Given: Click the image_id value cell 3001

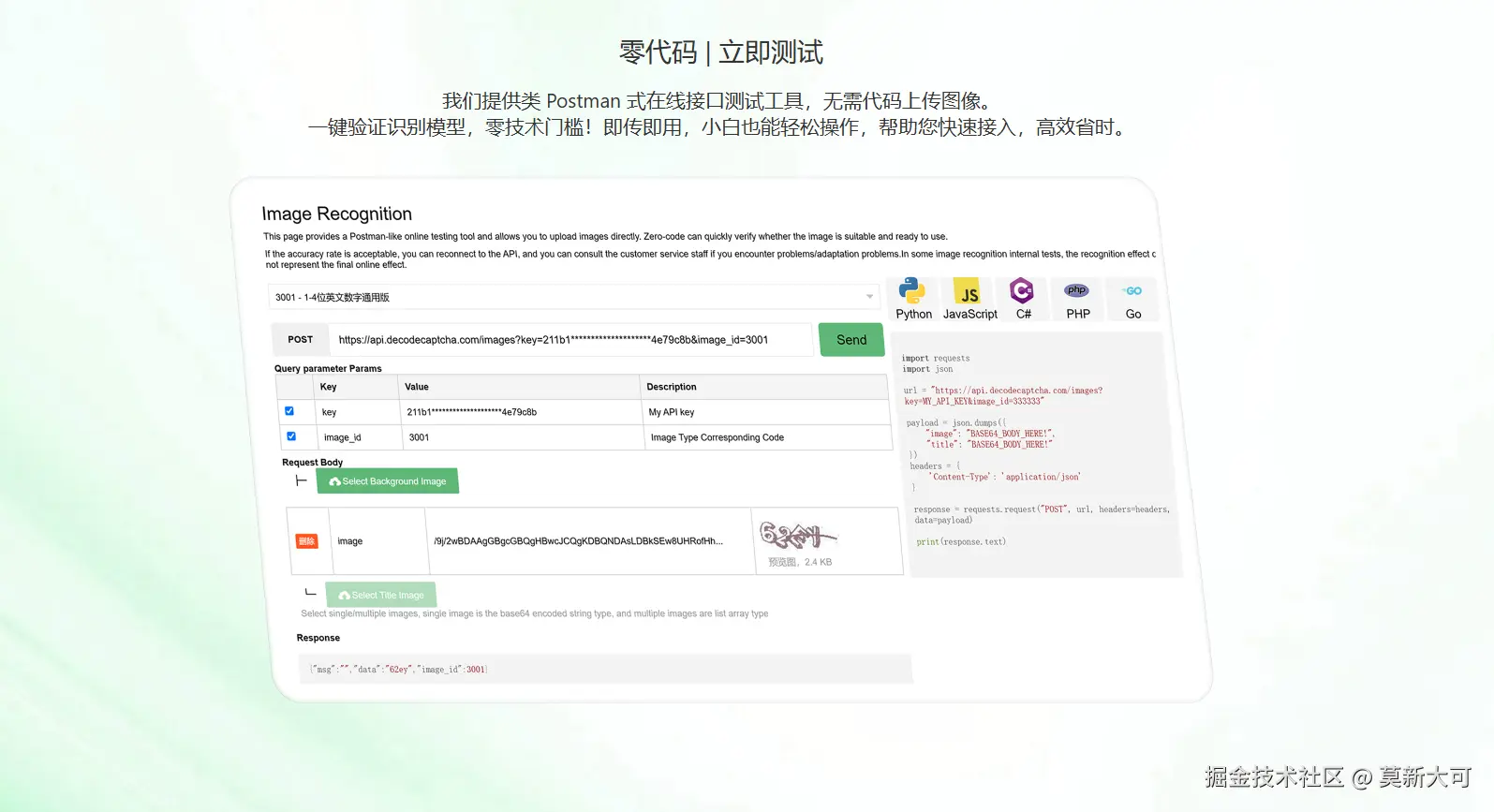Looking at the screenshot, I should 523,437.
